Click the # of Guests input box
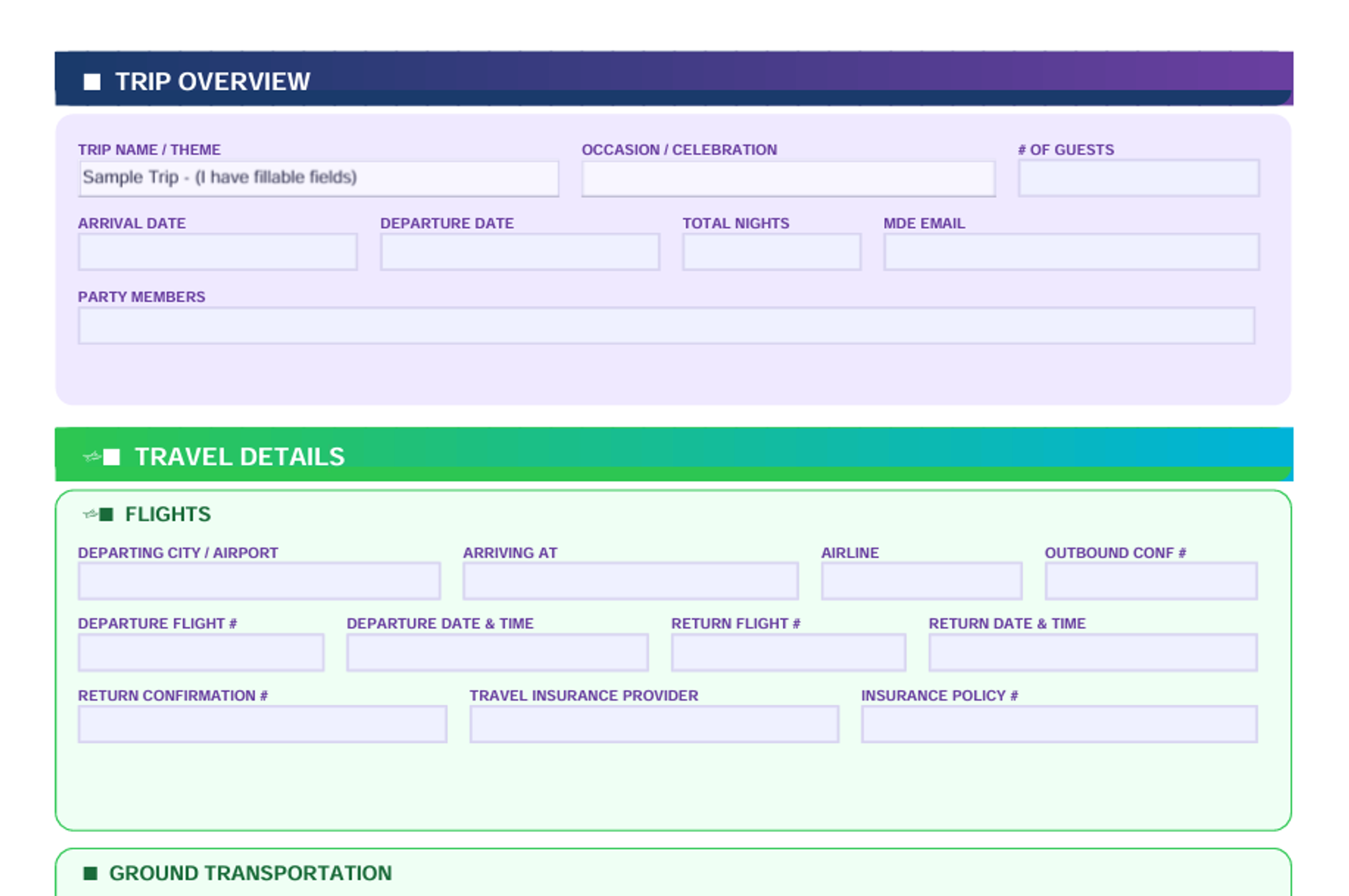 coord(1139,178)
